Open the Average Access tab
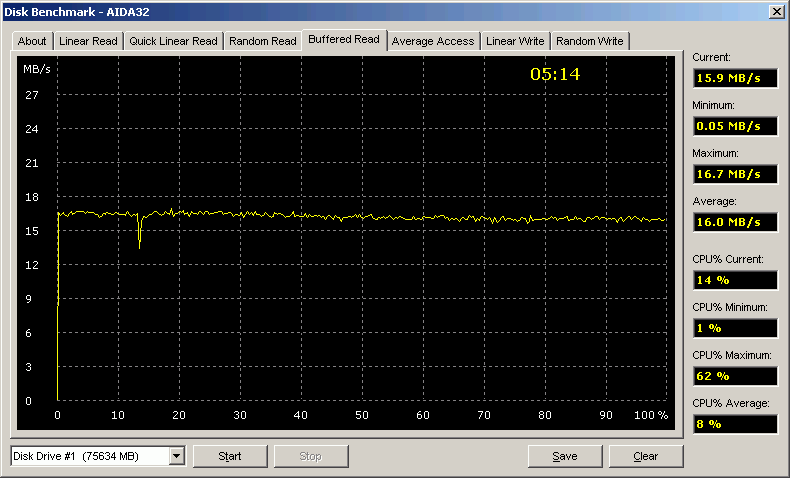The height and width of the screenshot is (478, 790). click(433, 41)
